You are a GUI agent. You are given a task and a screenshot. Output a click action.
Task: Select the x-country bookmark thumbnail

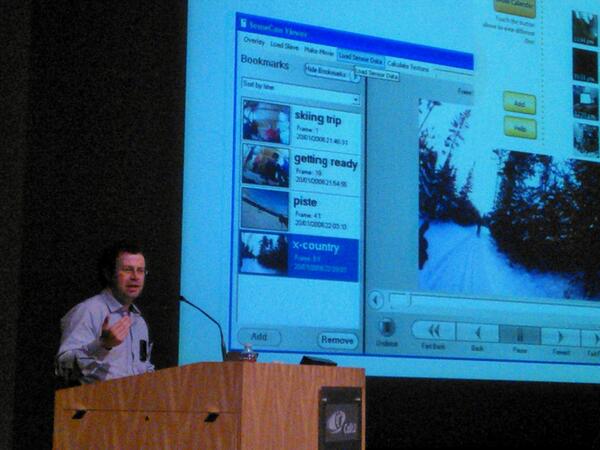click(x=264, y=253)
